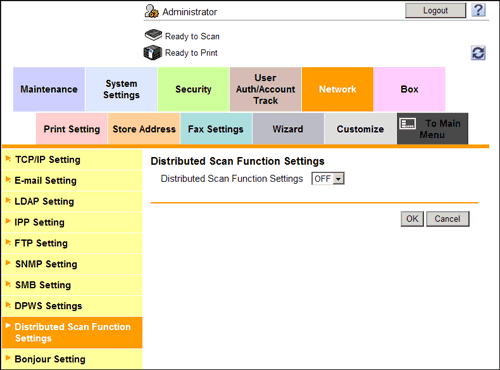Click the Logout button
Screen dimensions: 500x370
pyautogui.click(x=435, y=11)
